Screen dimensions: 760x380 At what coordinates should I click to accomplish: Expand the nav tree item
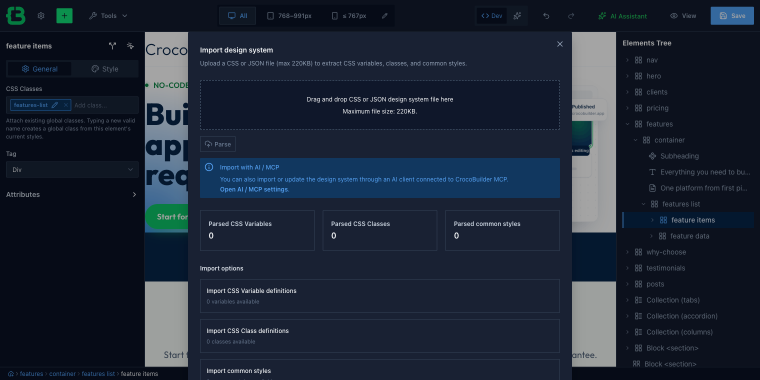(x=627, y=60)
